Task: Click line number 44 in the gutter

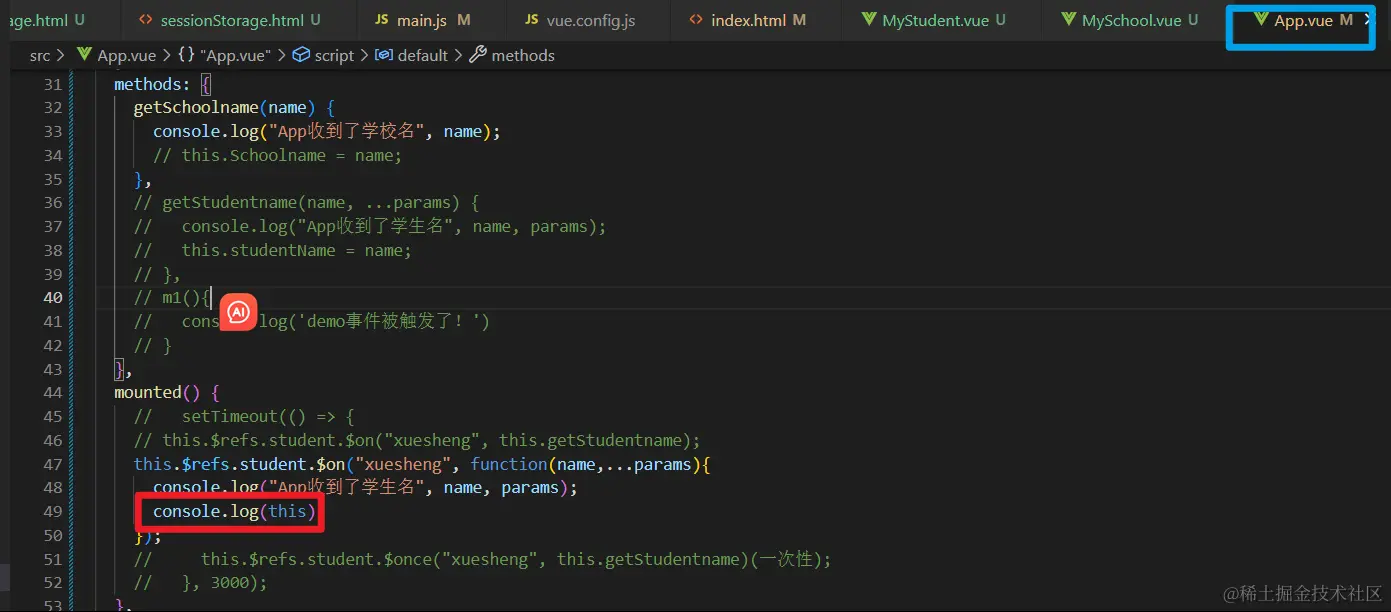Action: pos(52,392)
